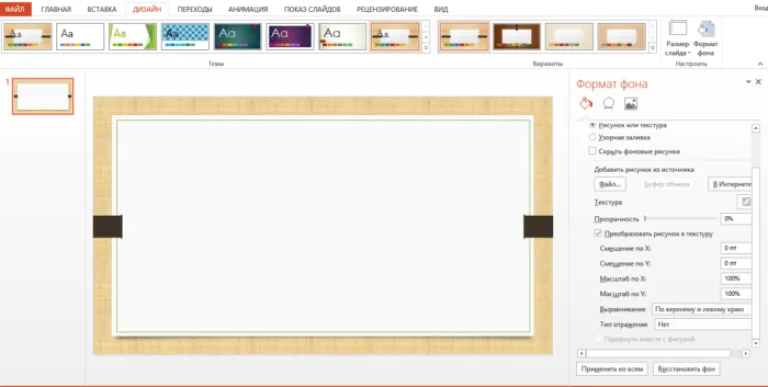768x387 pixels.
Task: Select the Узорная заливка radio button
Action: [592, 138]
